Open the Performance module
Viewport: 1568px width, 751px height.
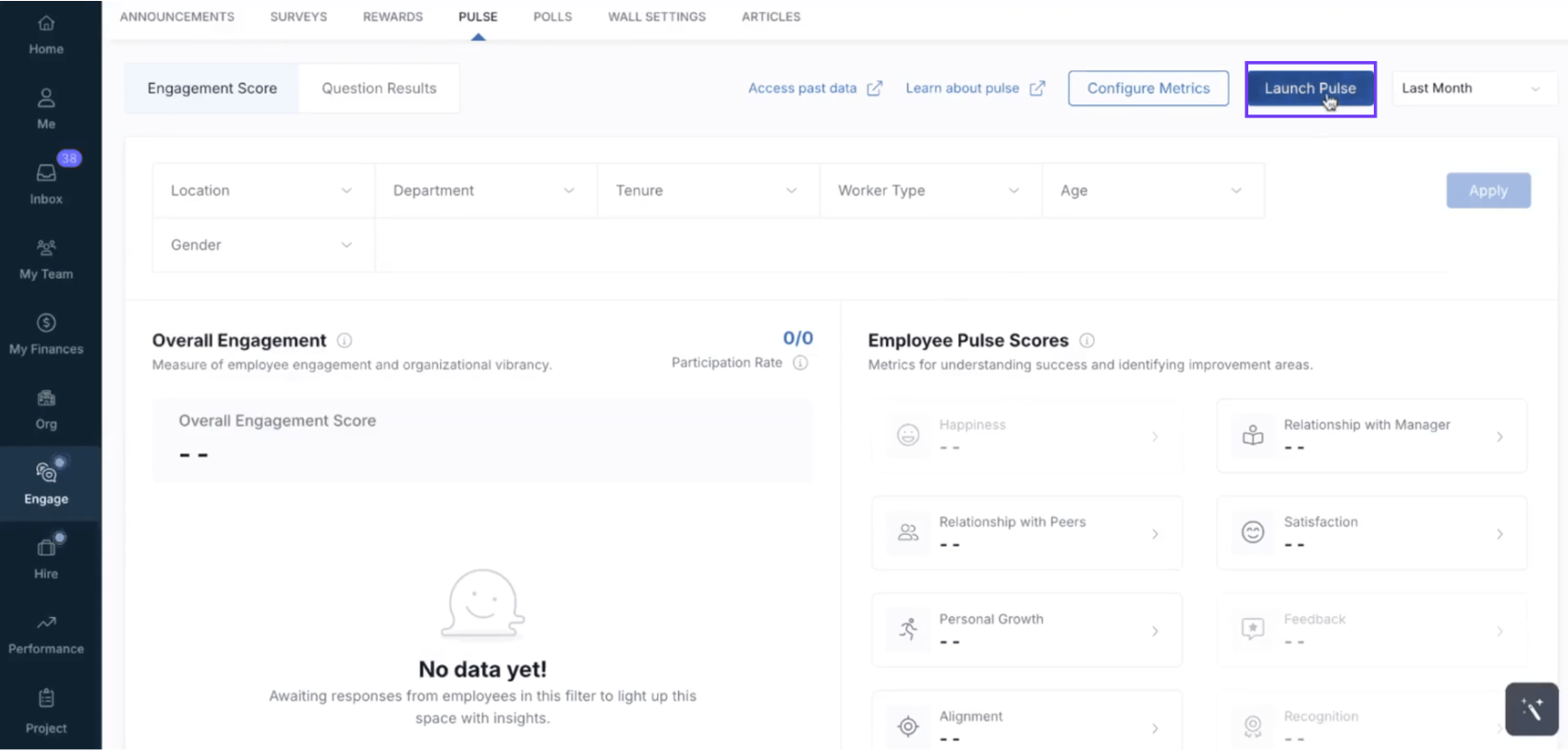point(46,634)
